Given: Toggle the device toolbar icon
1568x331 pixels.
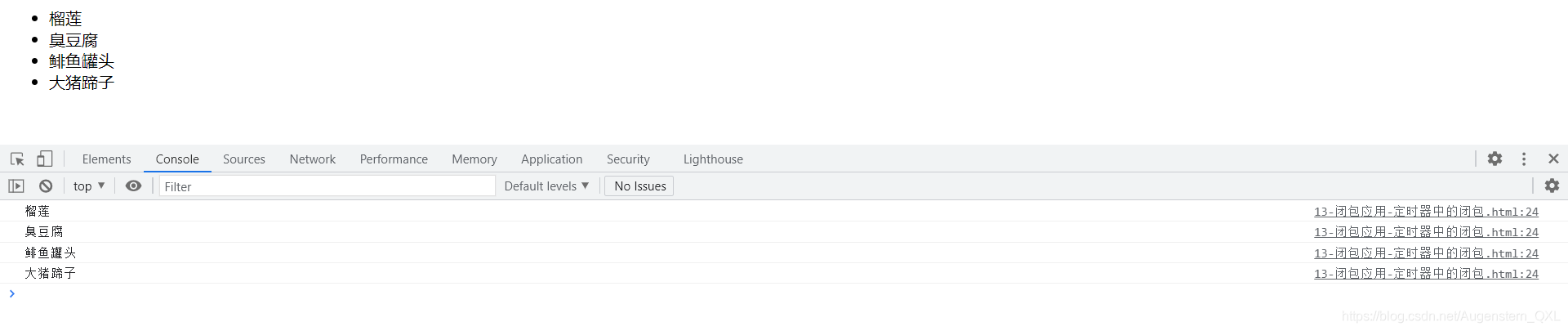Looking at the screenshot, I should coord(45,159).
